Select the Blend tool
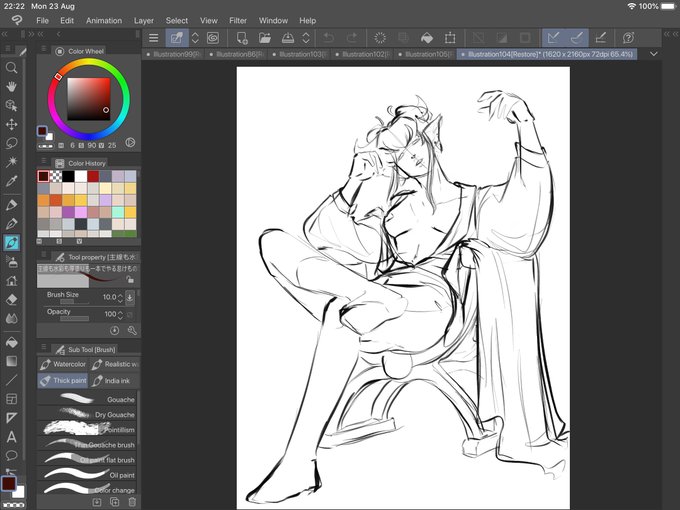The image size is (680, 510). (x=11, y=318)
